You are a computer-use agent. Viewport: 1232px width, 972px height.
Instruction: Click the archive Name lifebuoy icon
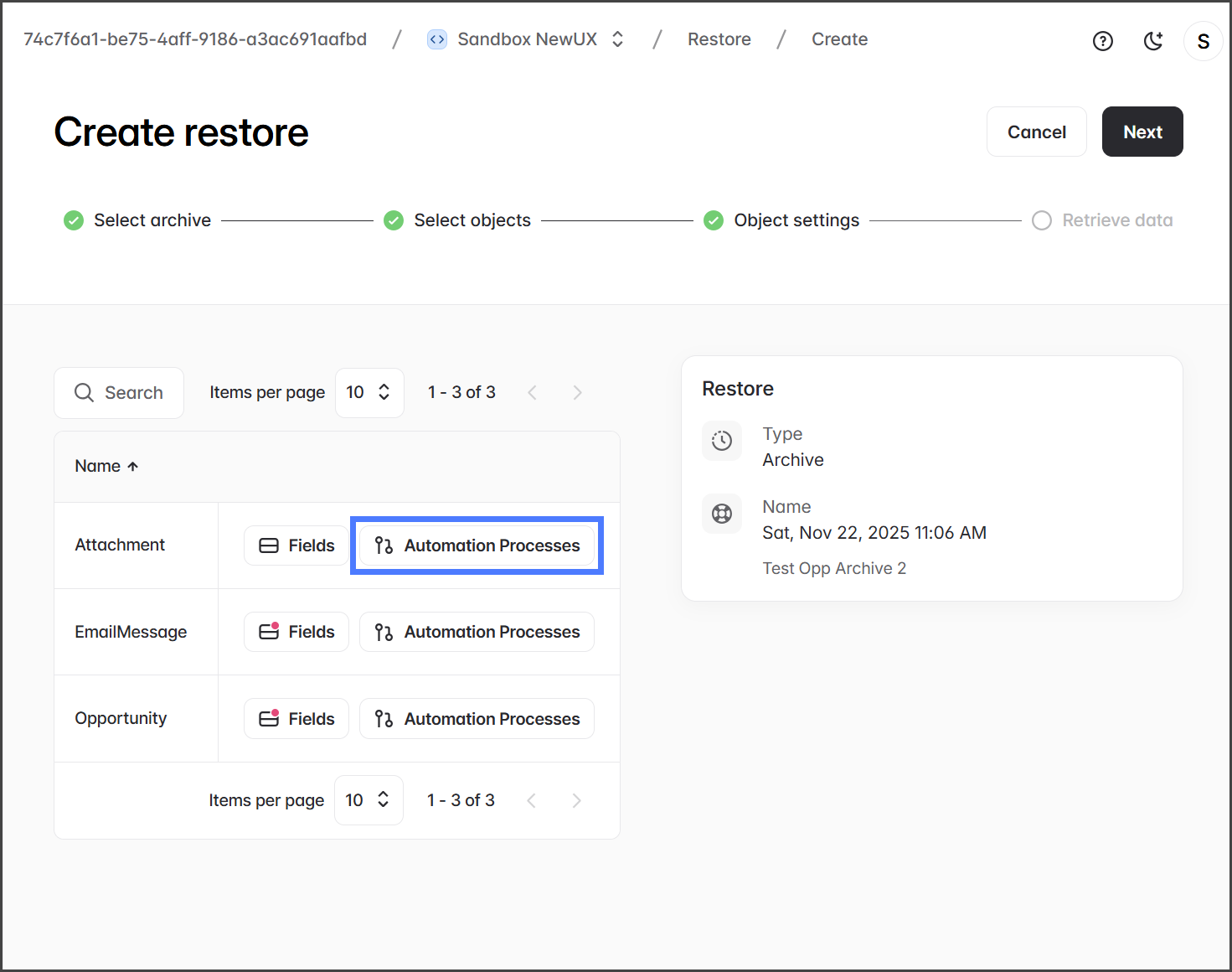[721, 514]
